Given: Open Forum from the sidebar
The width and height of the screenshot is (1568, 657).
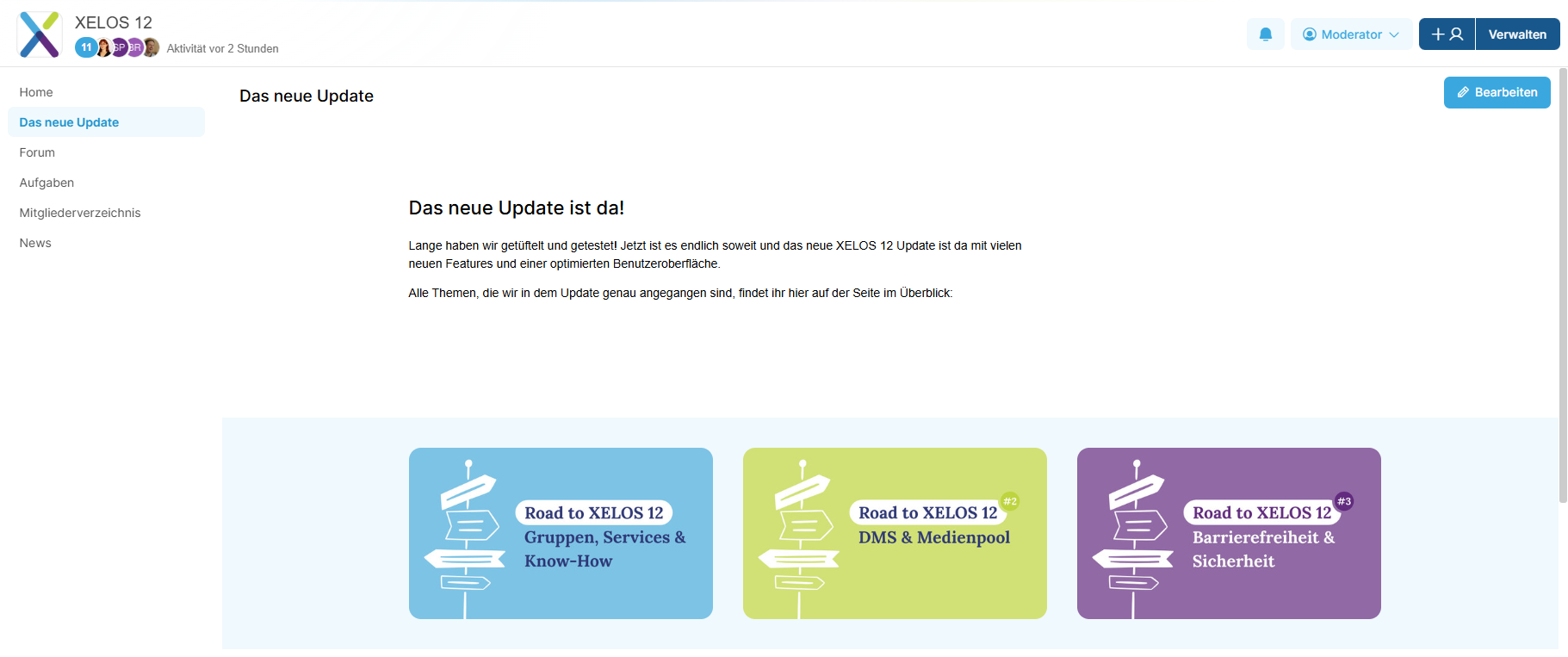Looking at the screenshot, I should click(37, 152).
